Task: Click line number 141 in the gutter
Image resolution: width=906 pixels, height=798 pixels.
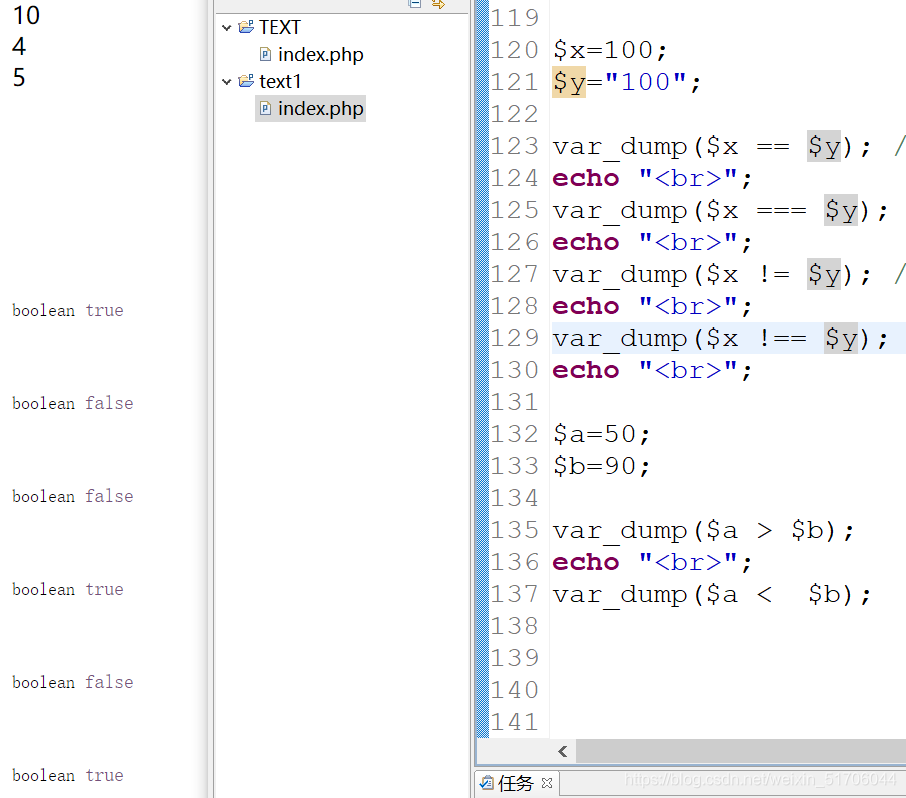Action: 514,722
